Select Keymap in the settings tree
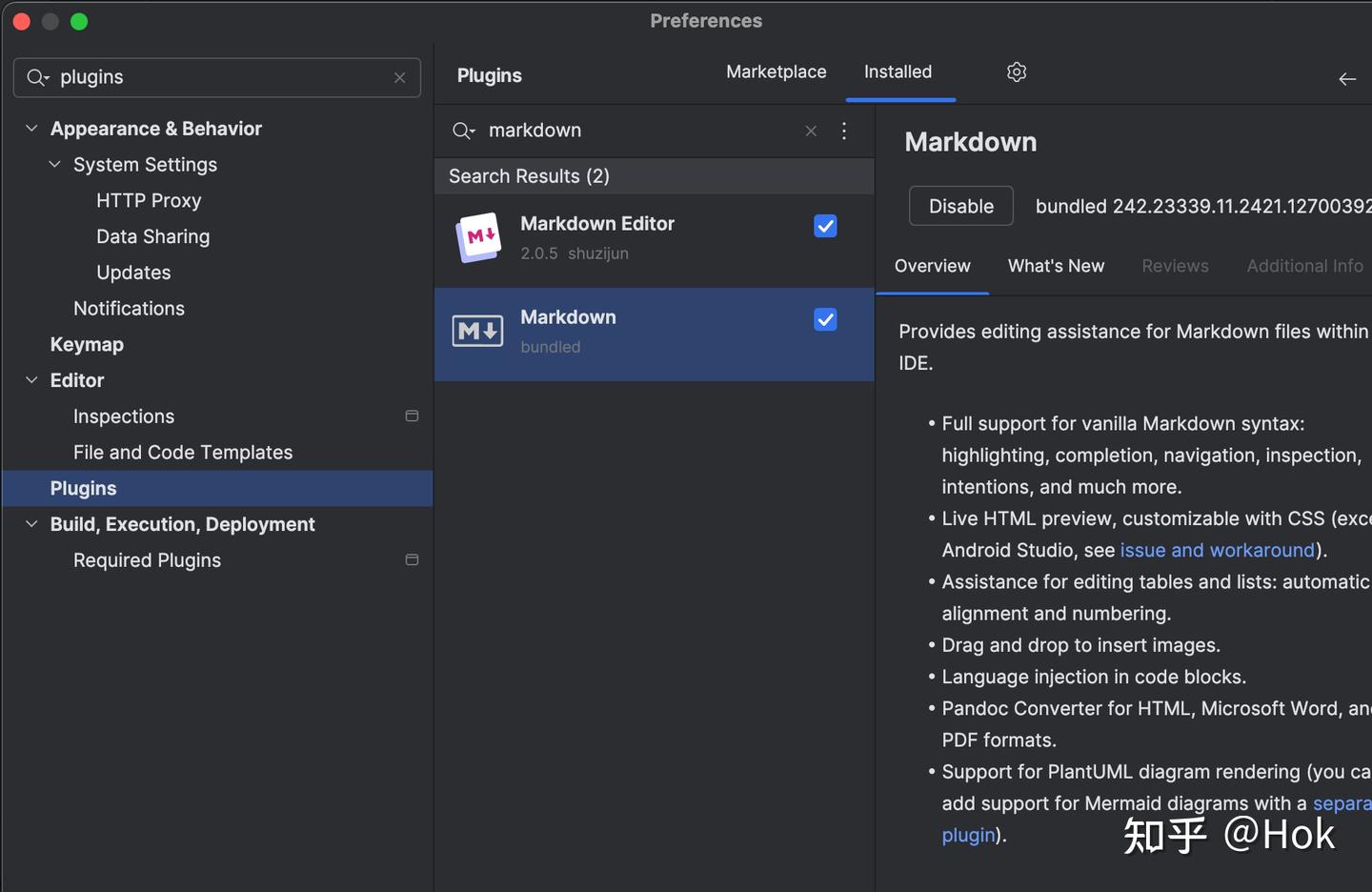Viewport: 1372px width, 892px height. coord(87,345)
